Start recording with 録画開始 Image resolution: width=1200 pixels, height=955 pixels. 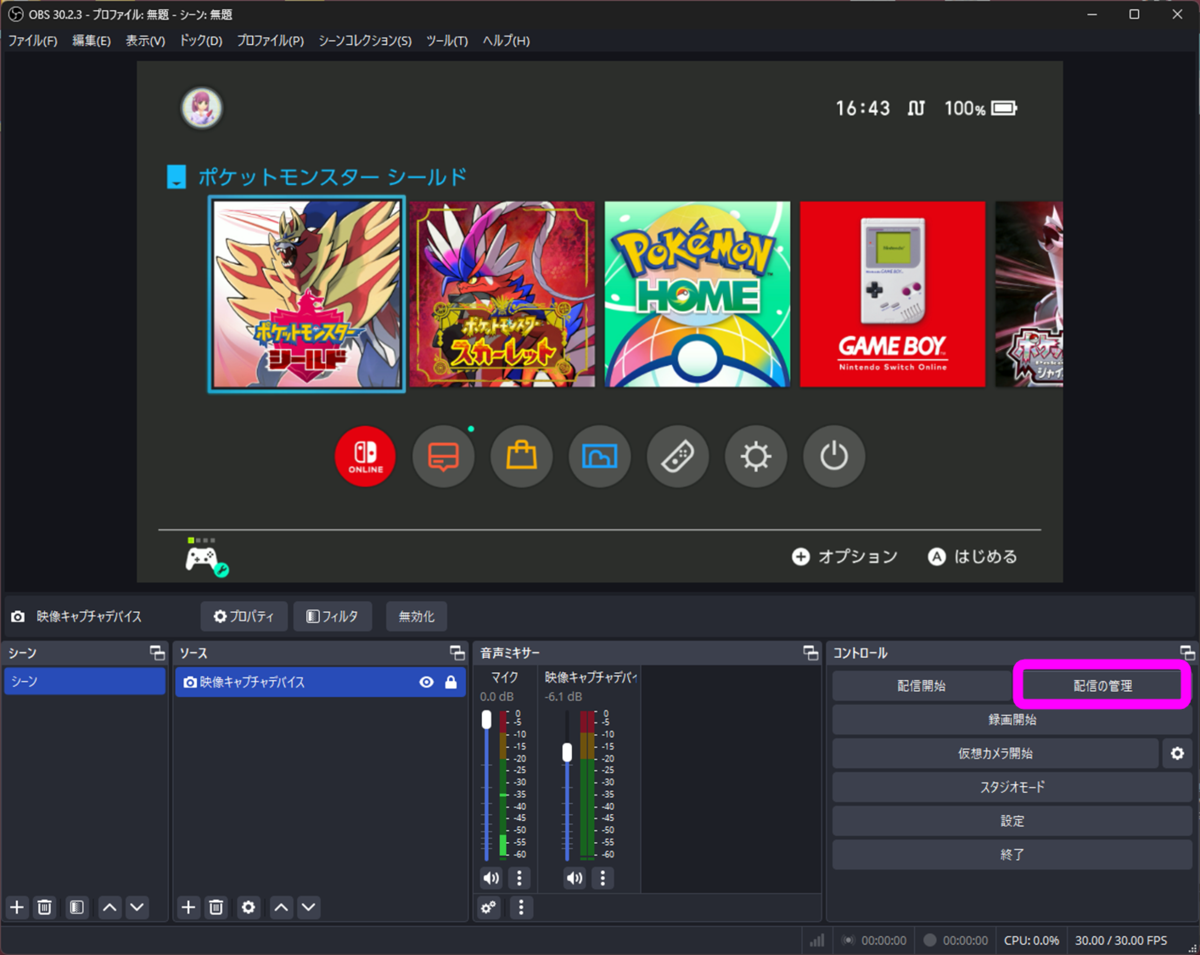1012,719
